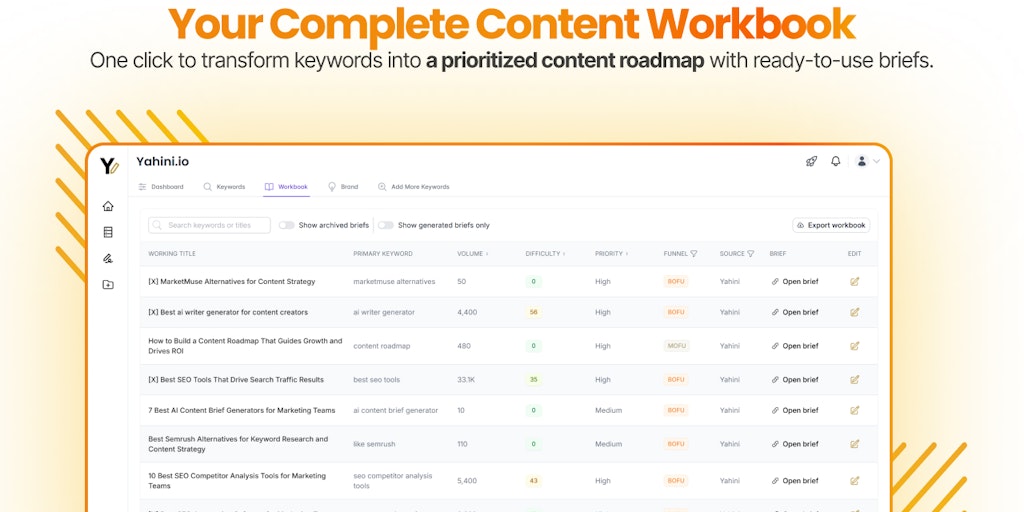Switch to the Dashboard tab
Screen dimensions: 1024x512
tap(161, 187)
